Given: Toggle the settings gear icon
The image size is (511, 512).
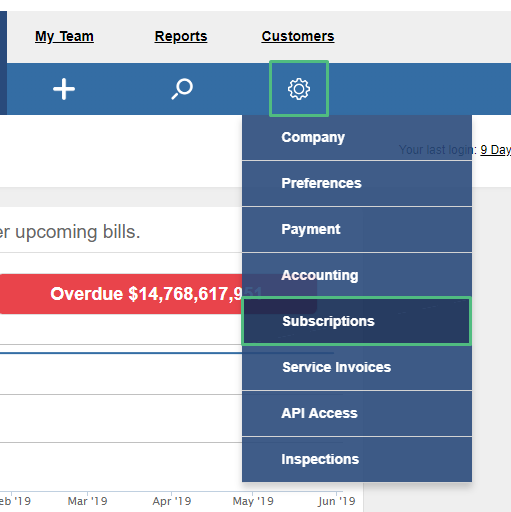Looking at the screenshot, I should (299, 89).
